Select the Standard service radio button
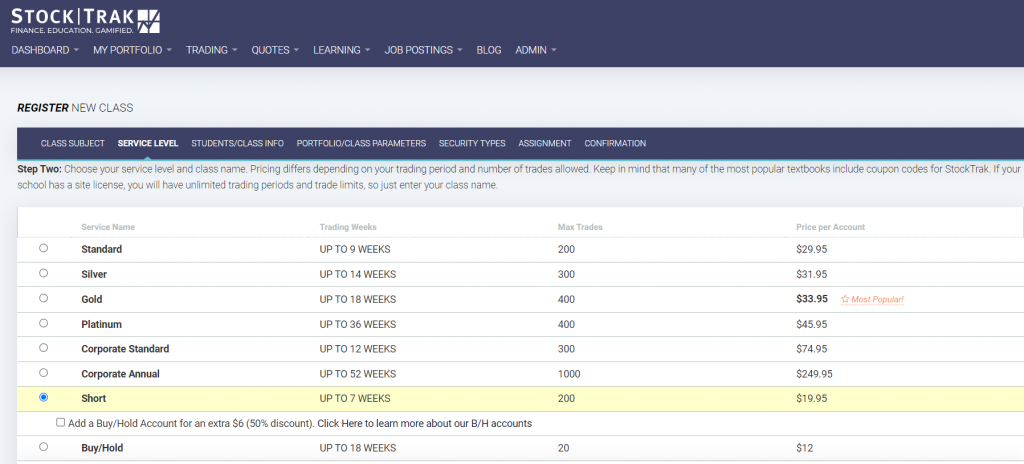The height and width of the screenshot is (464, 1024). click(x=44, y=248)
